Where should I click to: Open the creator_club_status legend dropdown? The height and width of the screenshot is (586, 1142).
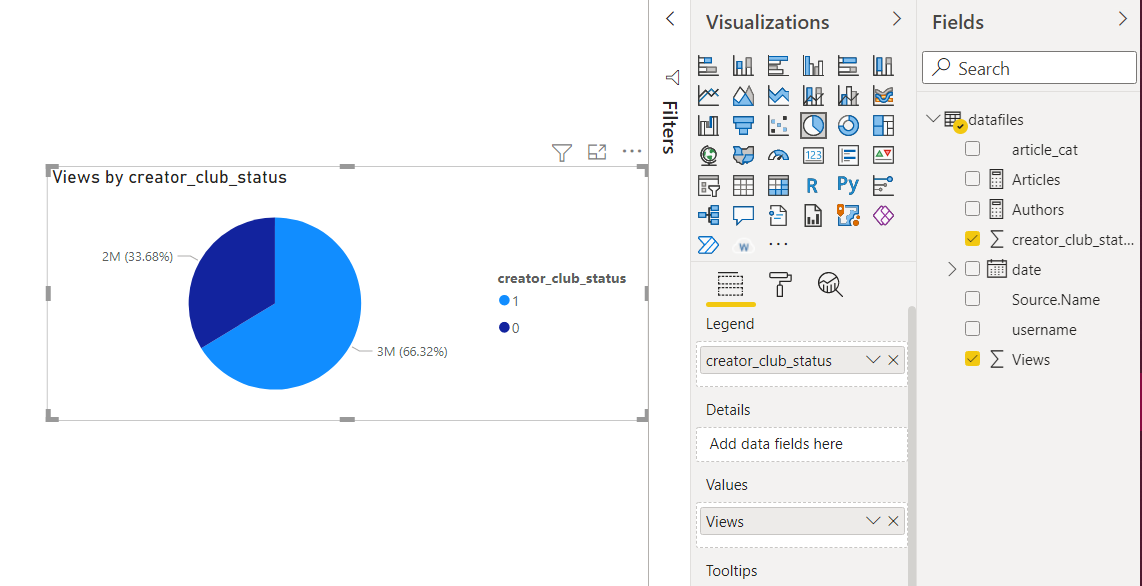(871, 359)
